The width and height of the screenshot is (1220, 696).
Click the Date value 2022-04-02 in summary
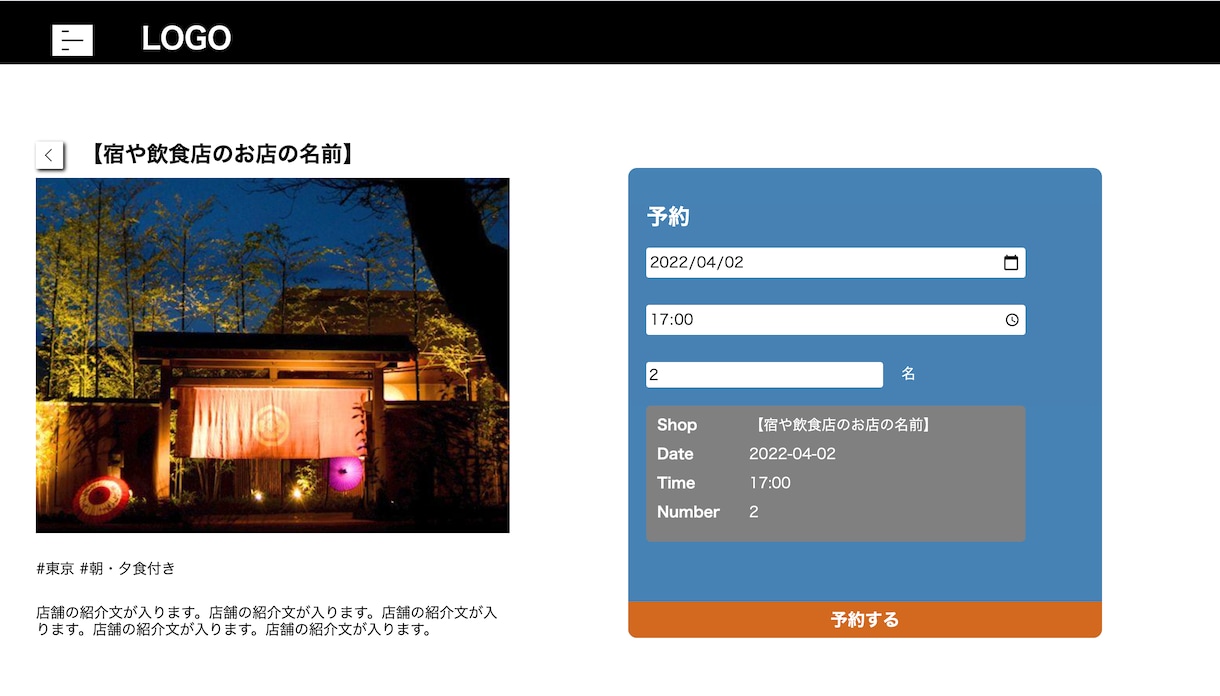792,454
